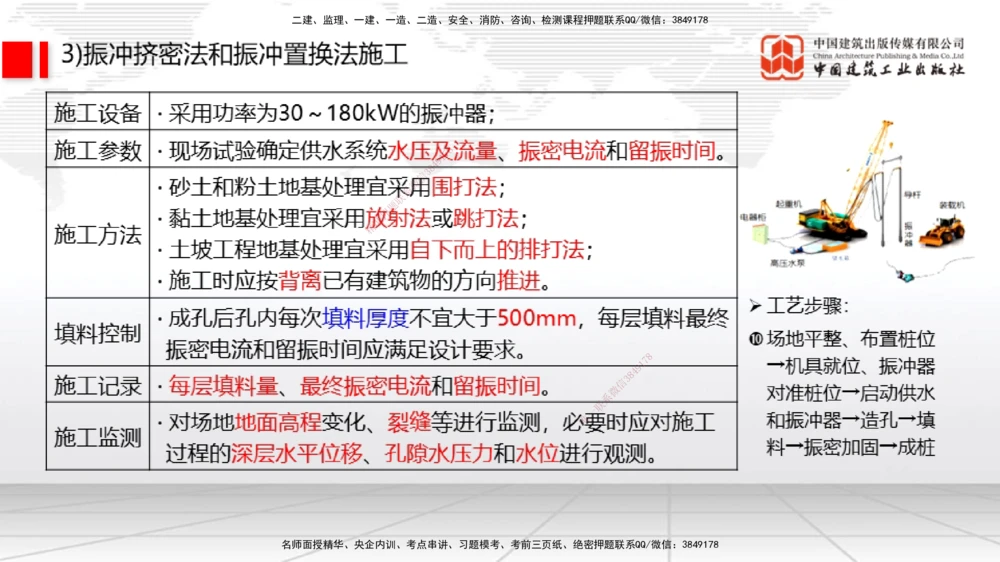Click the top banner contact text
This screenshot has height=562, width=1000.
(500, 20)
